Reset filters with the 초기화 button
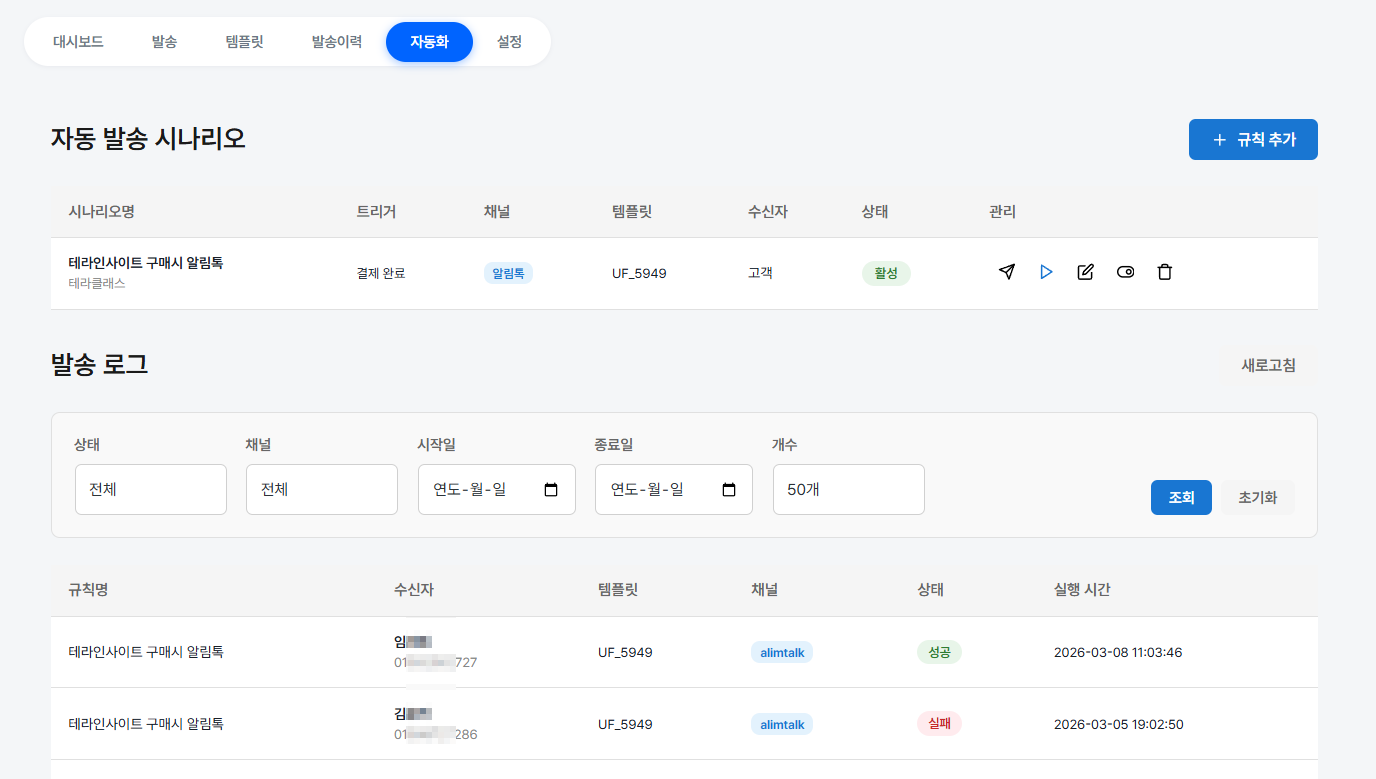Viewport: 1376px width, 779px height. [1257, 497]
